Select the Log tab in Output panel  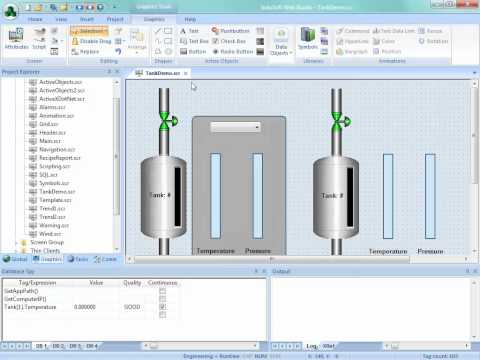tap(311, 346)
